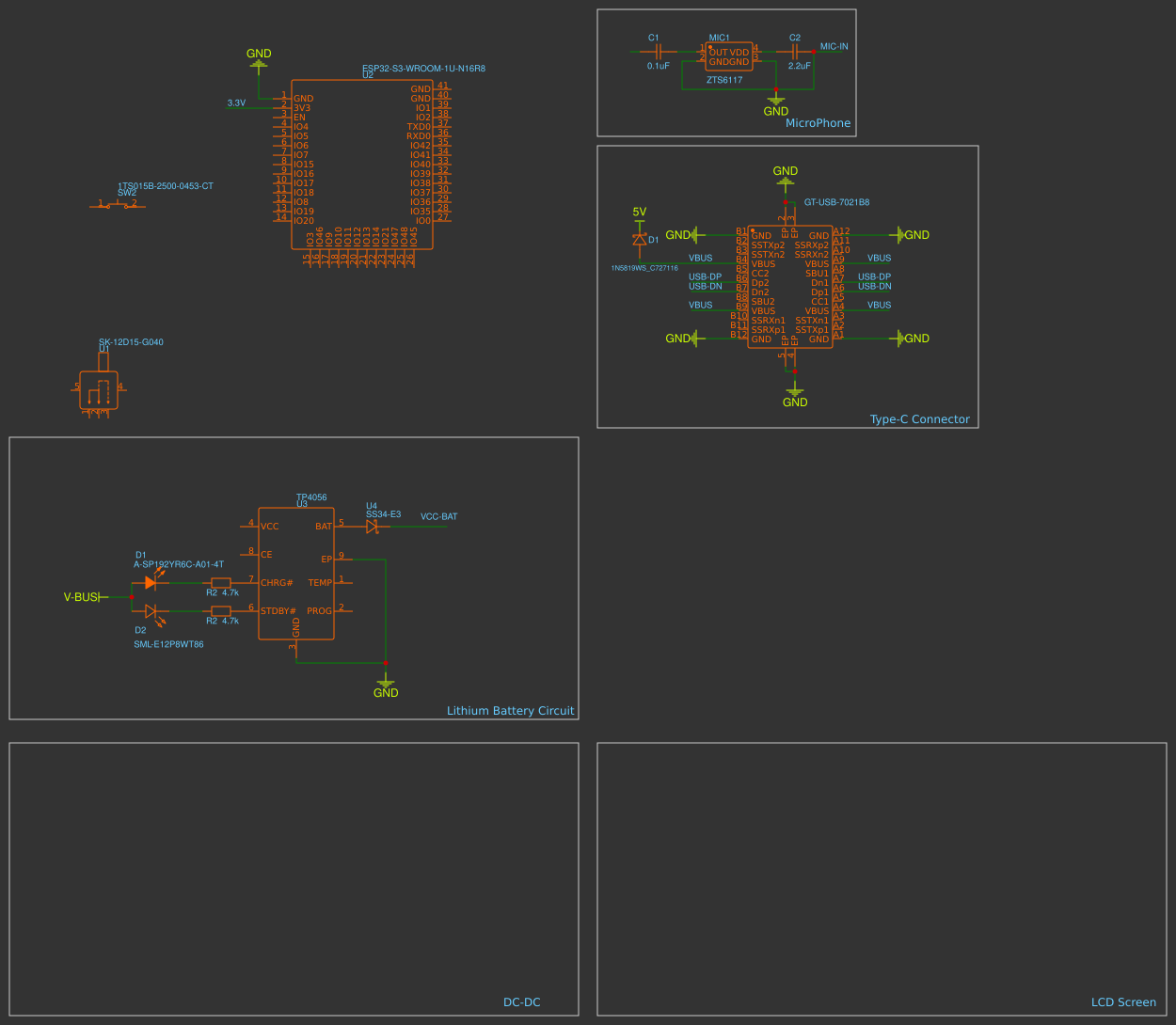
Task: Click the resistor connected to the STDBY# pin
Action: pos(221,611)
